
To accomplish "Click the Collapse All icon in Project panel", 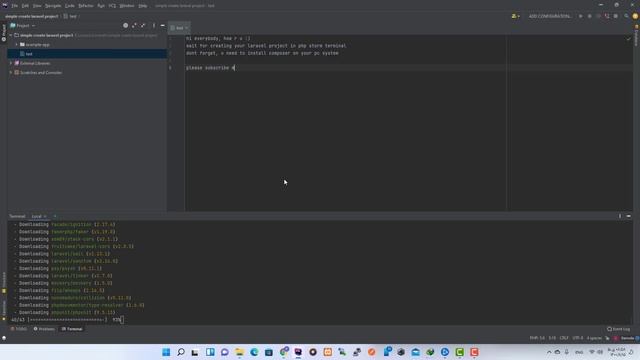I will tap(143, 26).
